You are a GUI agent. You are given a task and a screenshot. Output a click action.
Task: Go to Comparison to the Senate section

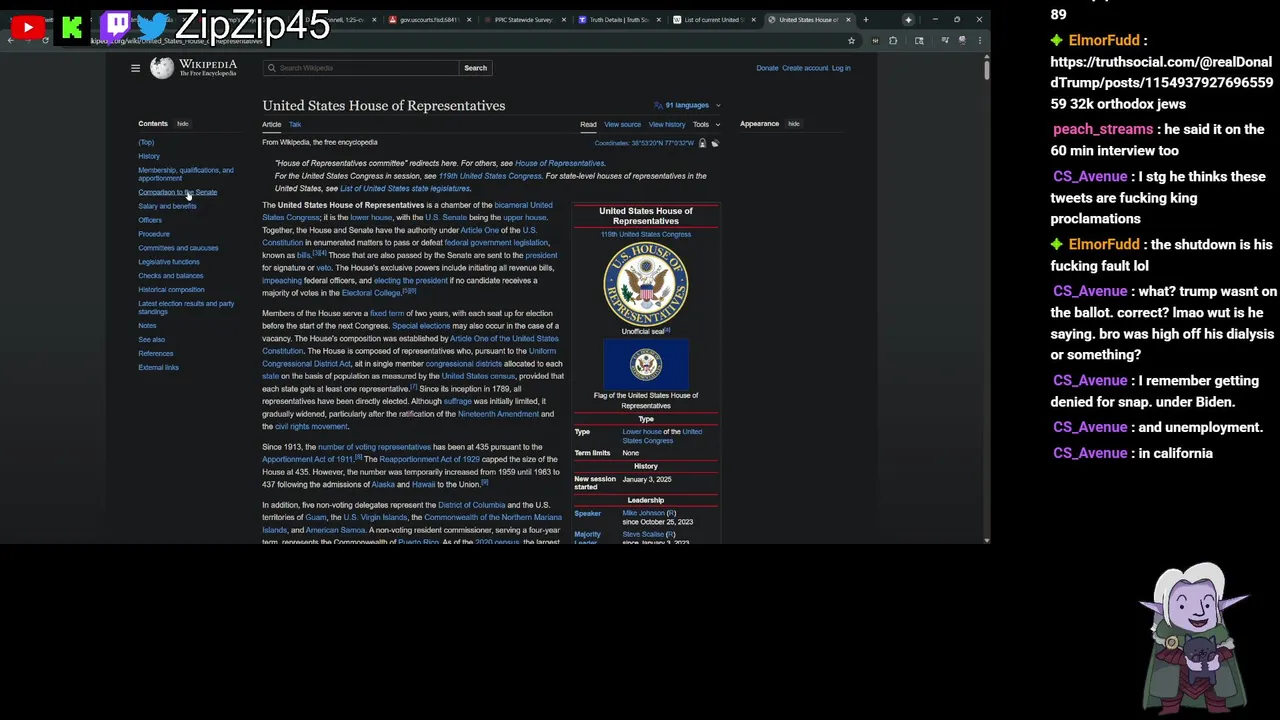pyautogui.click(x=177, y=192)
